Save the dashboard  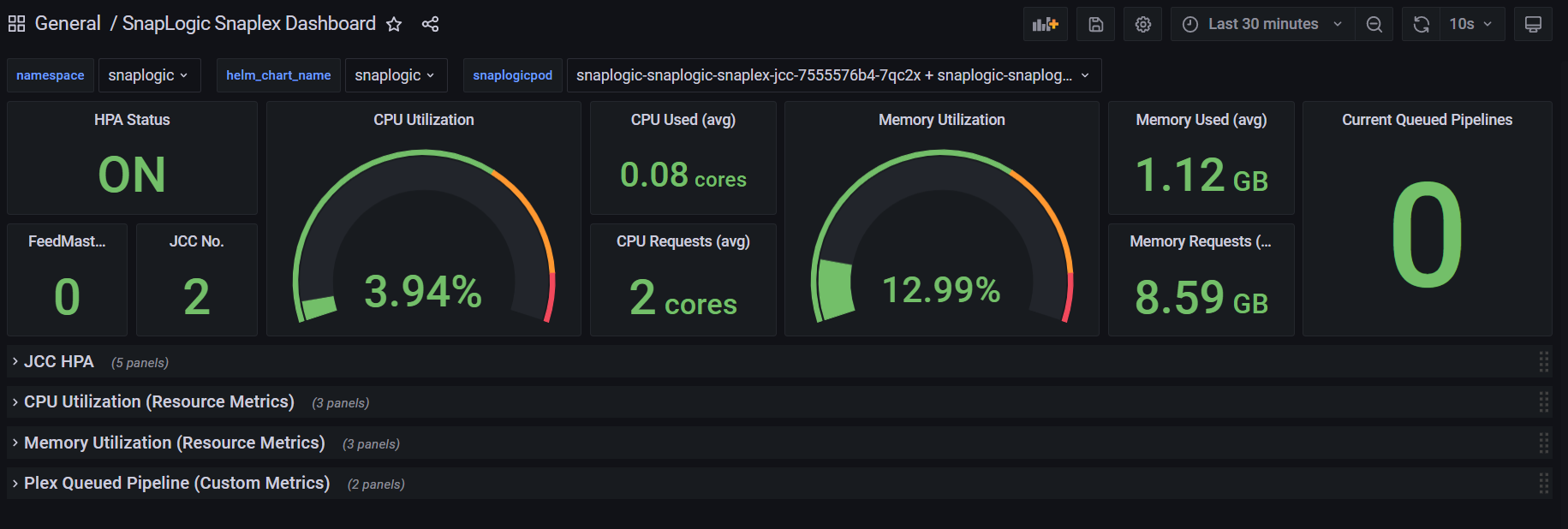[1095, 24]
